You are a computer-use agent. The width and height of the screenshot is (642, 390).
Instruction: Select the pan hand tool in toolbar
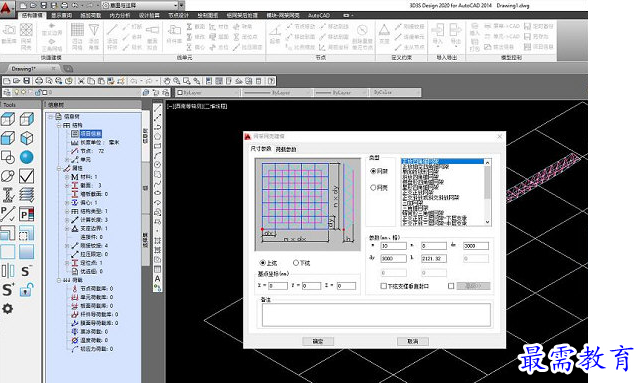pyautogui.click(x=167, y=81)
